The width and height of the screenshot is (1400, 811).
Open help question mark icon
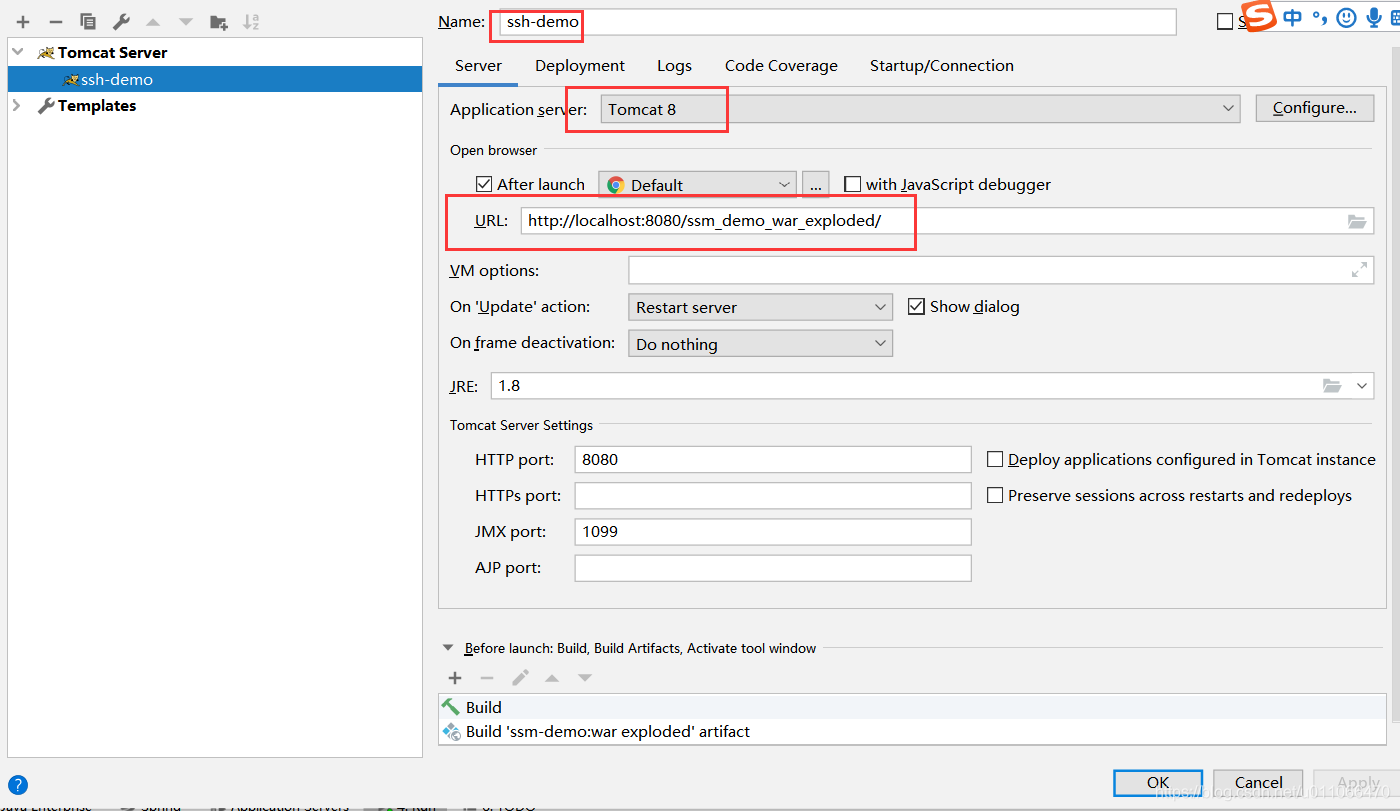(17, 785)
